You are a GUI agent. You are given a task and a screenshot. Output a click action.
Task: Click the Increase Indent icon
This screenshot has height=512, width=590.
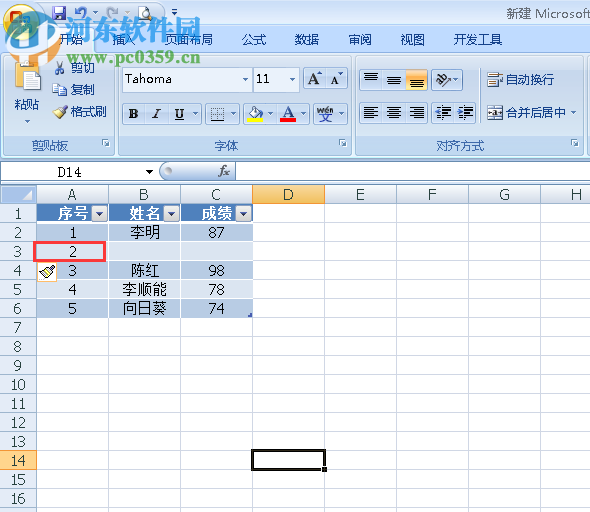[x=465, y=113]
